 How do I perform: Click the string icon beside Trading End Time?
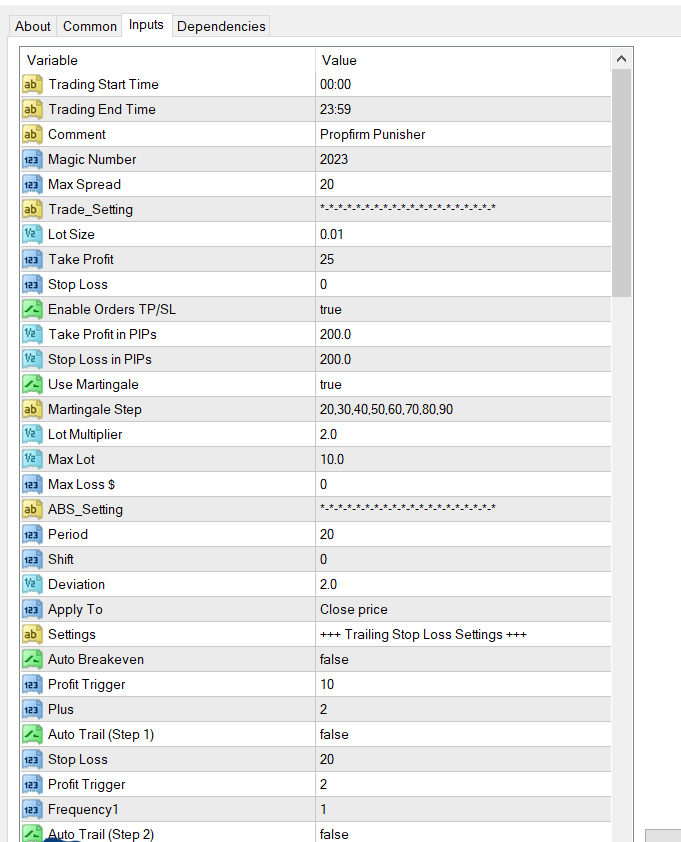[x=32, y=110]
